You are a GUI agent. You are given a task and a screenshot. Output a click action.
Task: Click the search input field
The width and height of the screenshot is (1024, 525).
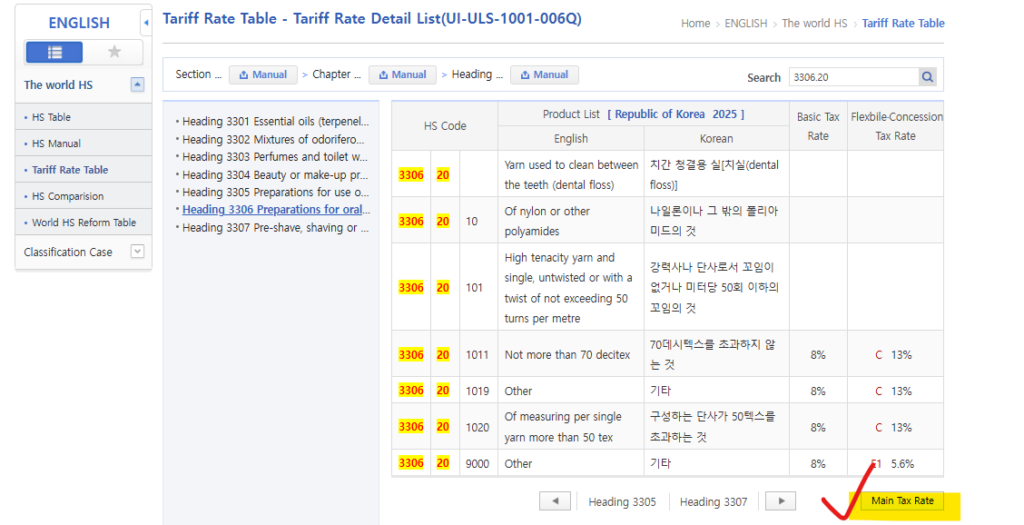pyautogui.click(x=851, y=77)
